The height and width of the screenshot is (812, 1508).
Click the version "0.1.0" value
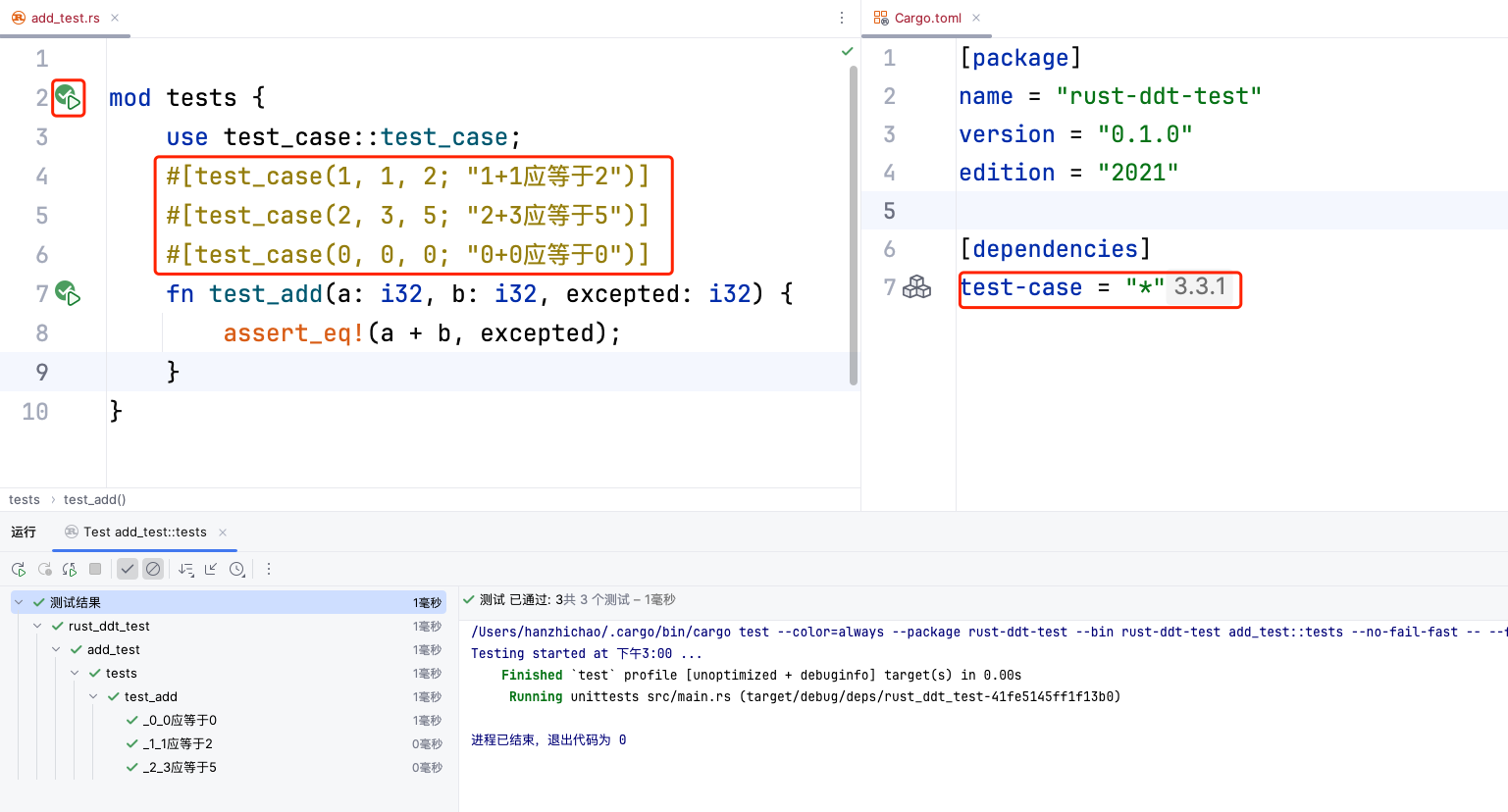click(x=1145, y=134)
